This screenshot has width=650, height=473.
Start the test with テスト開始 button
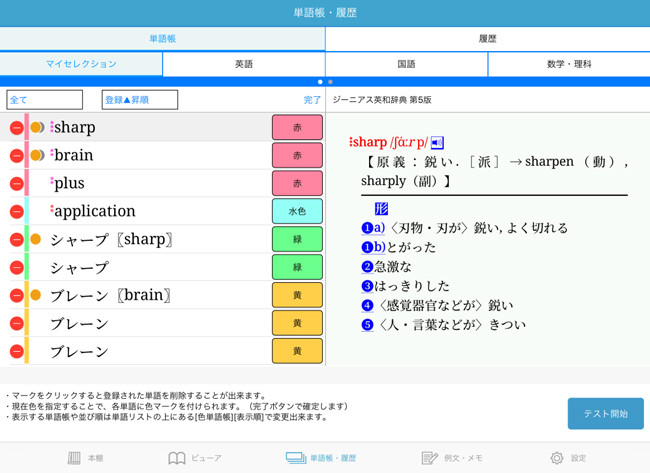[x=606, y=414]
